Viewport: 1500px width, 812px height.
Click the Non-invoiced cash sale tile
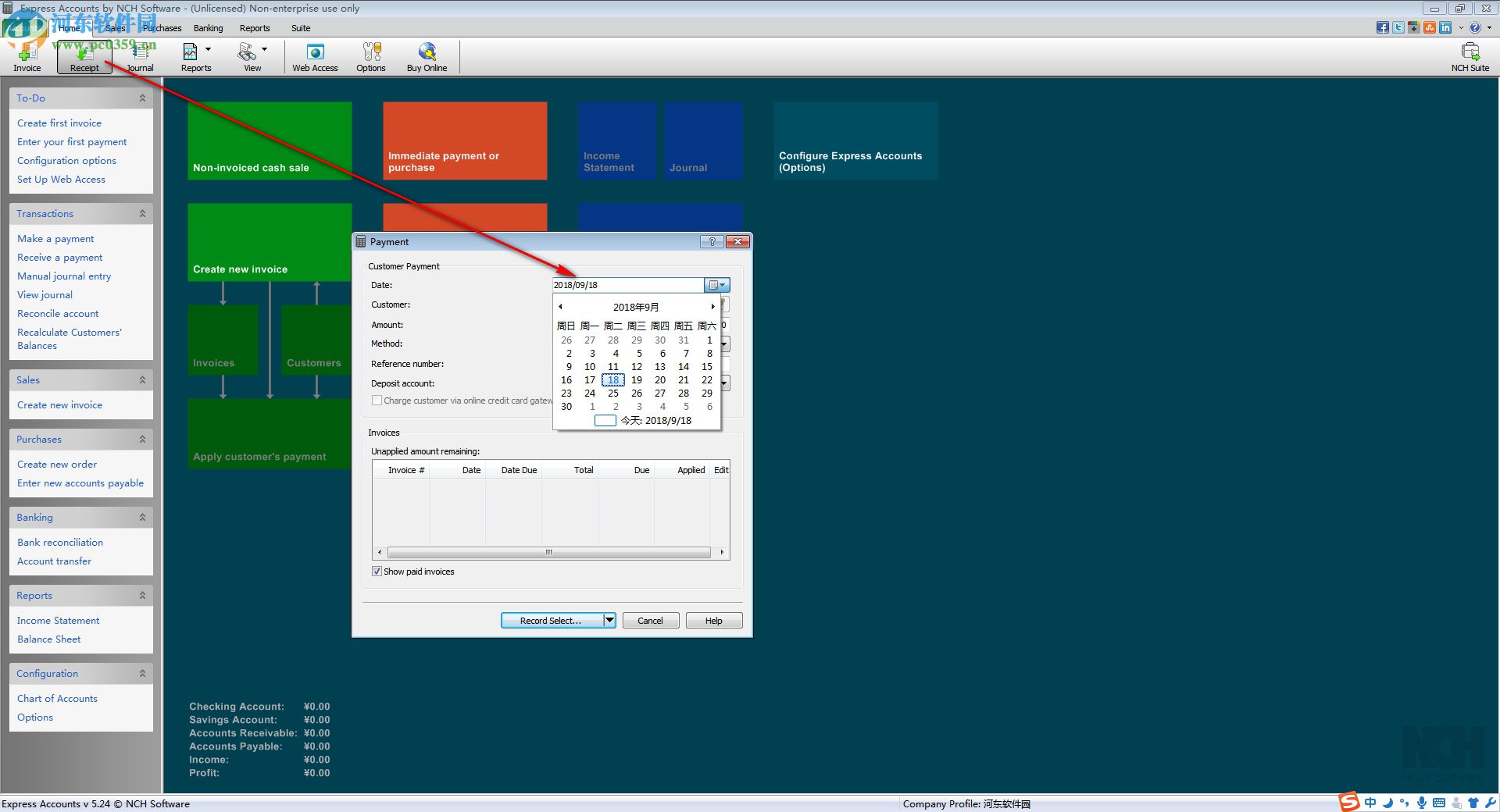pos(270,141)
